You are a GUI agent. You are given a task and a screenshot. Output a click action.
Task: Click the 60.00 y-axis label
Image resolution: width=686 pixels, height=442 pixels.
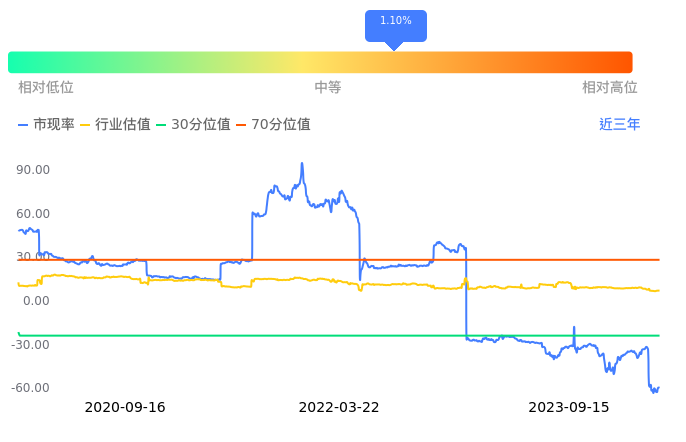pyautogui.click(x=34, y=214)
